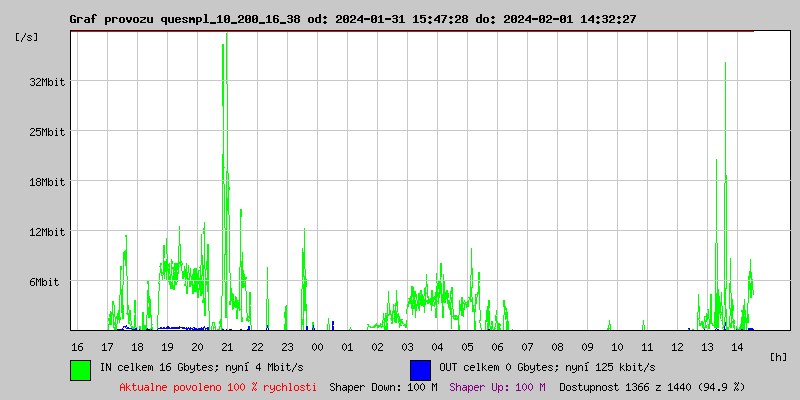Click the [h] hours unit label
This screenshot has width=800, height=400.
pyautogui.click(x=778, y=356)
